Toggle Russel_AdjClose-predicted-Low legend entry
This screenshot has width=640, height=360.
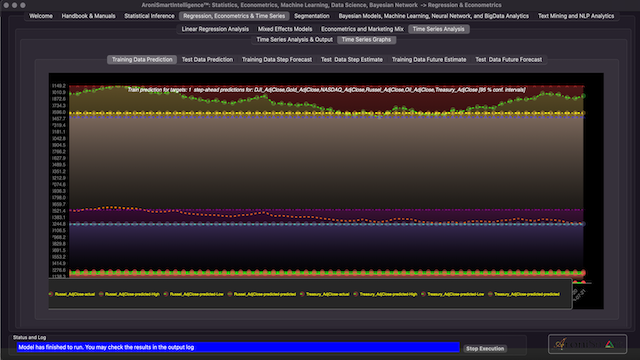click(194, 294)
